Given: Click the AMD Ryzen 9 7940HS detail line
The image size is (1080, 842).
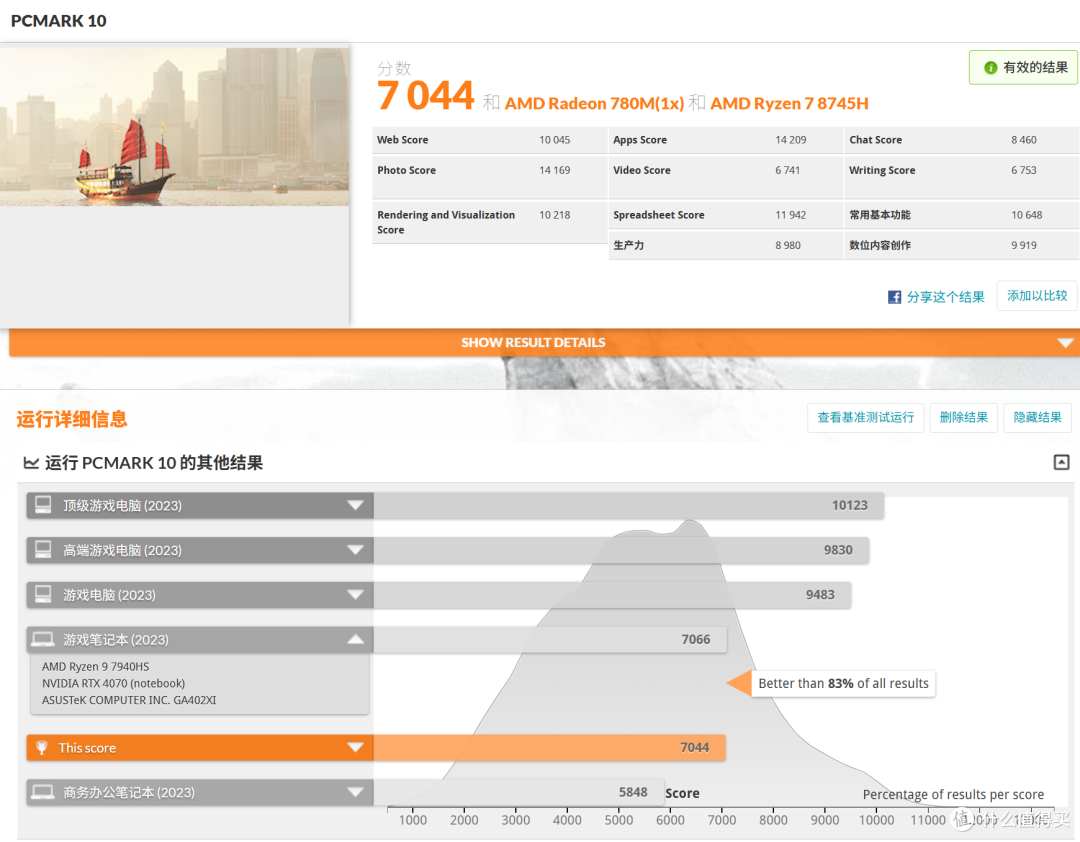Looking at the screenshot, I should (x=95, y=666).
